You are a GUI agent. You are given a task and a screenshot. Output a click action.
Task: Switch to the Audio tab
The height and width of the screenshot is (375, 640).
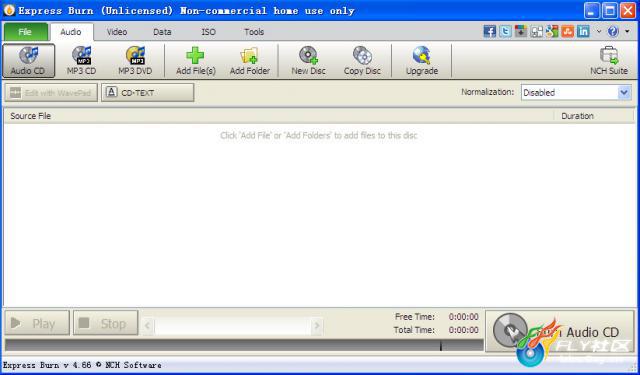coord(71,32)
